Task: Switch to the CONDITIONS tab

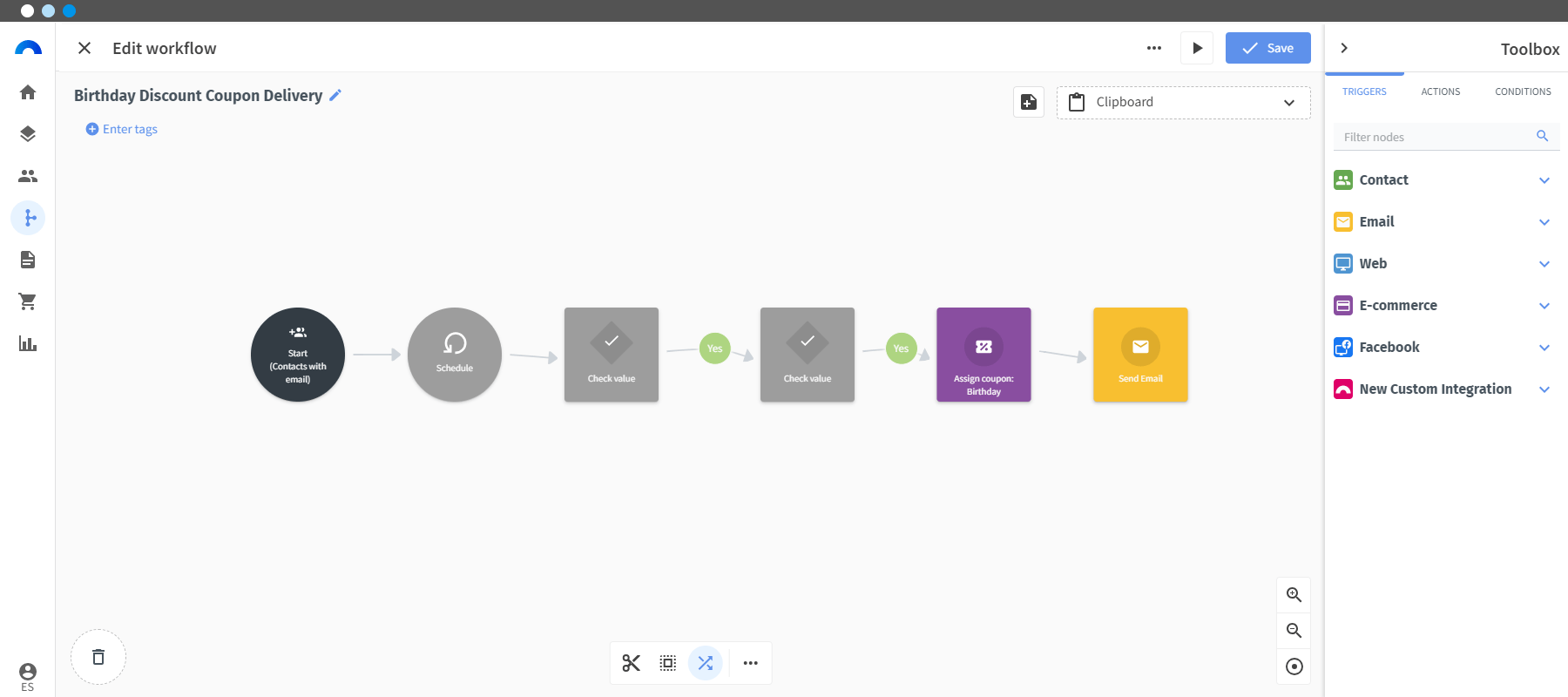Action: click(x=1523, y=91)
